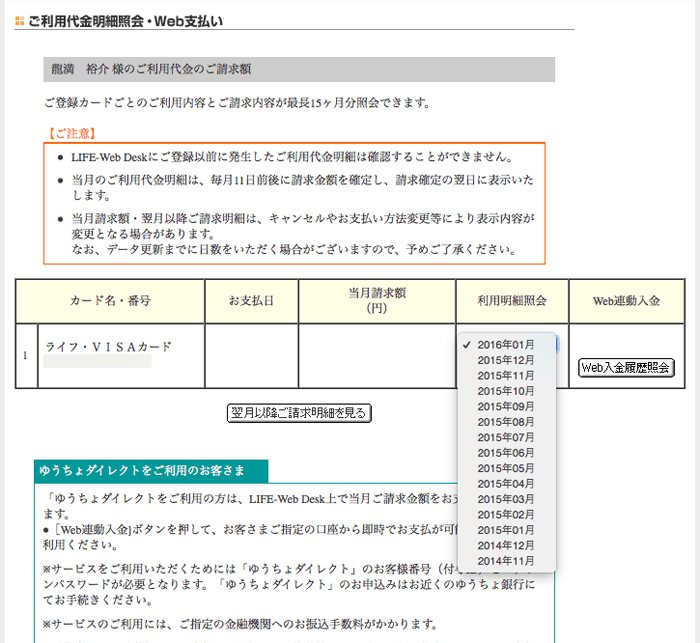Select 2015年06月 option
This screenshot has width=700, height=643.
506,453
